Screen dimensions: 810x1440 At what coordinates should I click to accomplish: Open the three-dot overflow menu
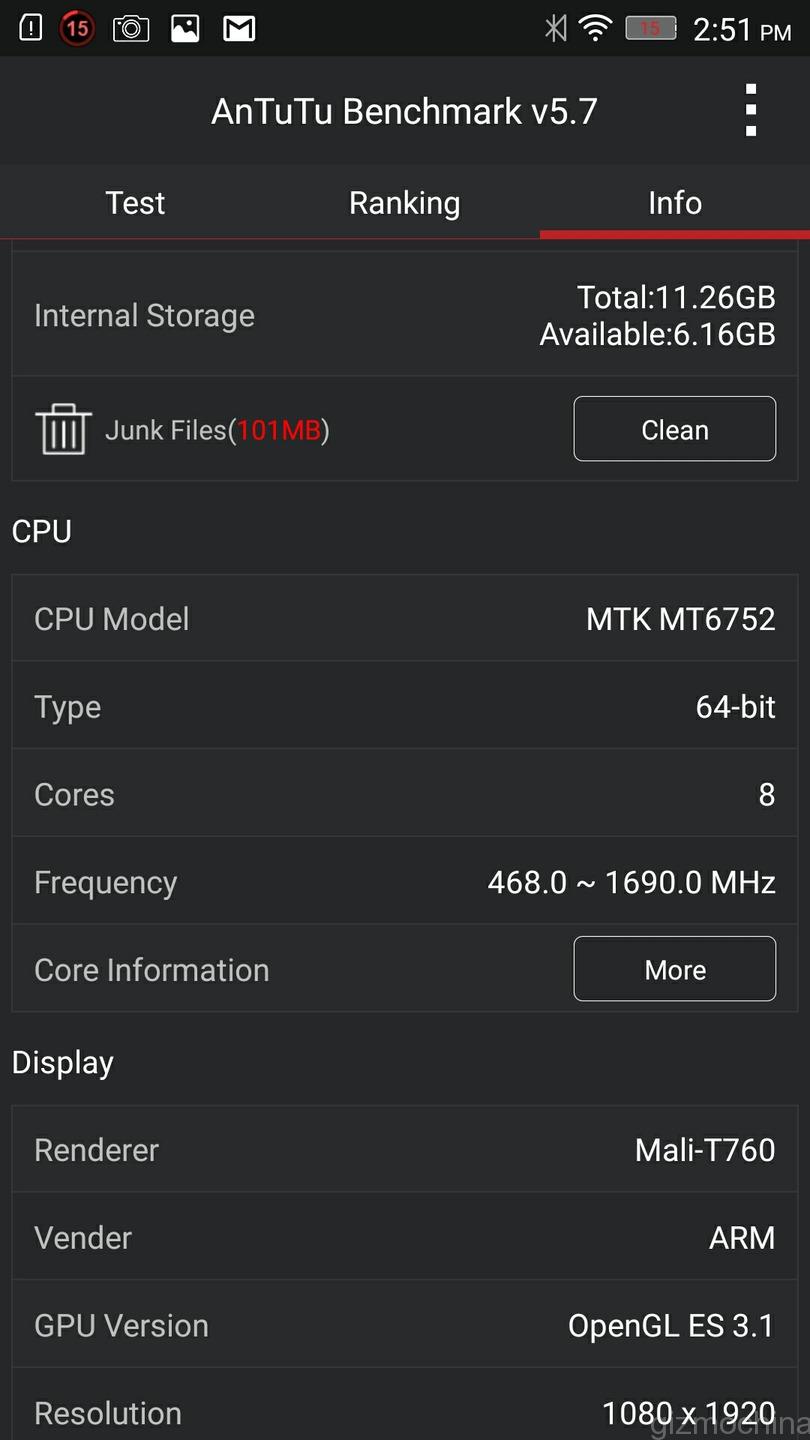coord(750,110)
